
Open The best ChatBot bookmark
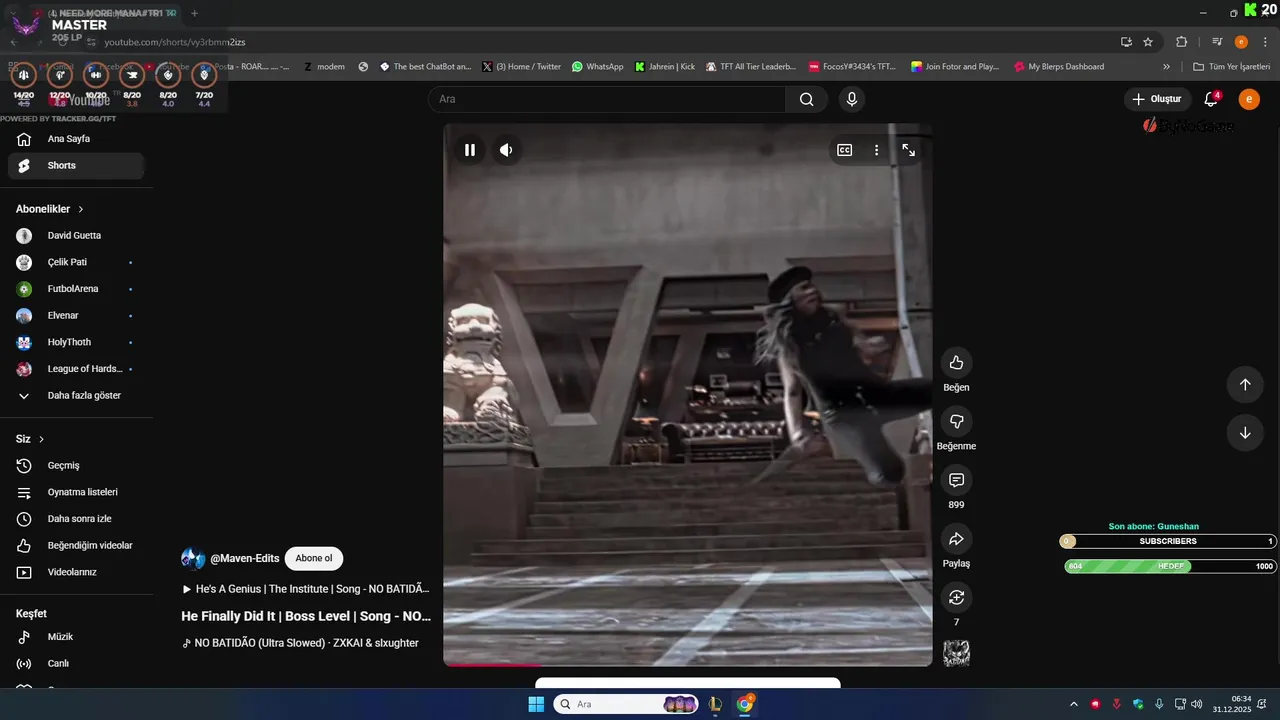[x=425, y=67]
